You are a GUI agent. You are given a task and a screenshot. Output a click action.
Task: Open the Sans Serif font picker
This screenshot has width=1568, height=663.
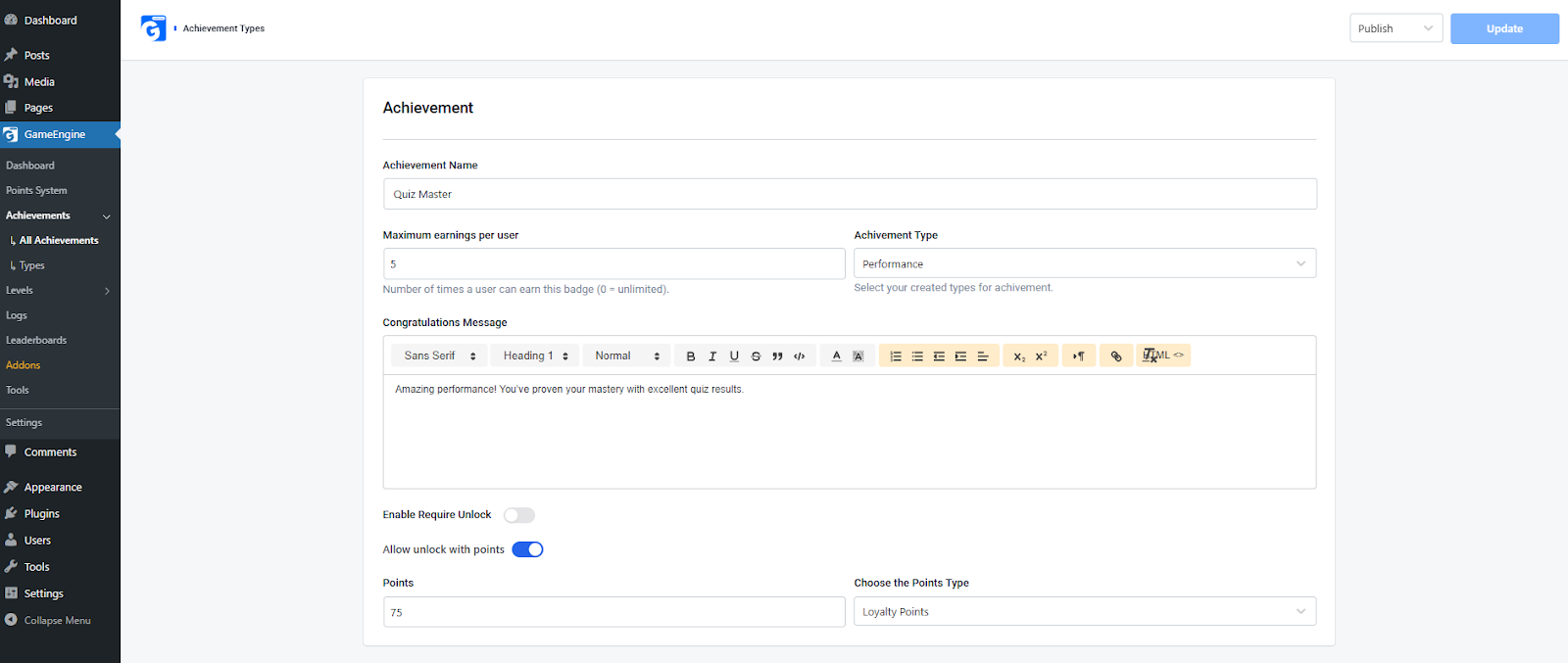(439, 356)
